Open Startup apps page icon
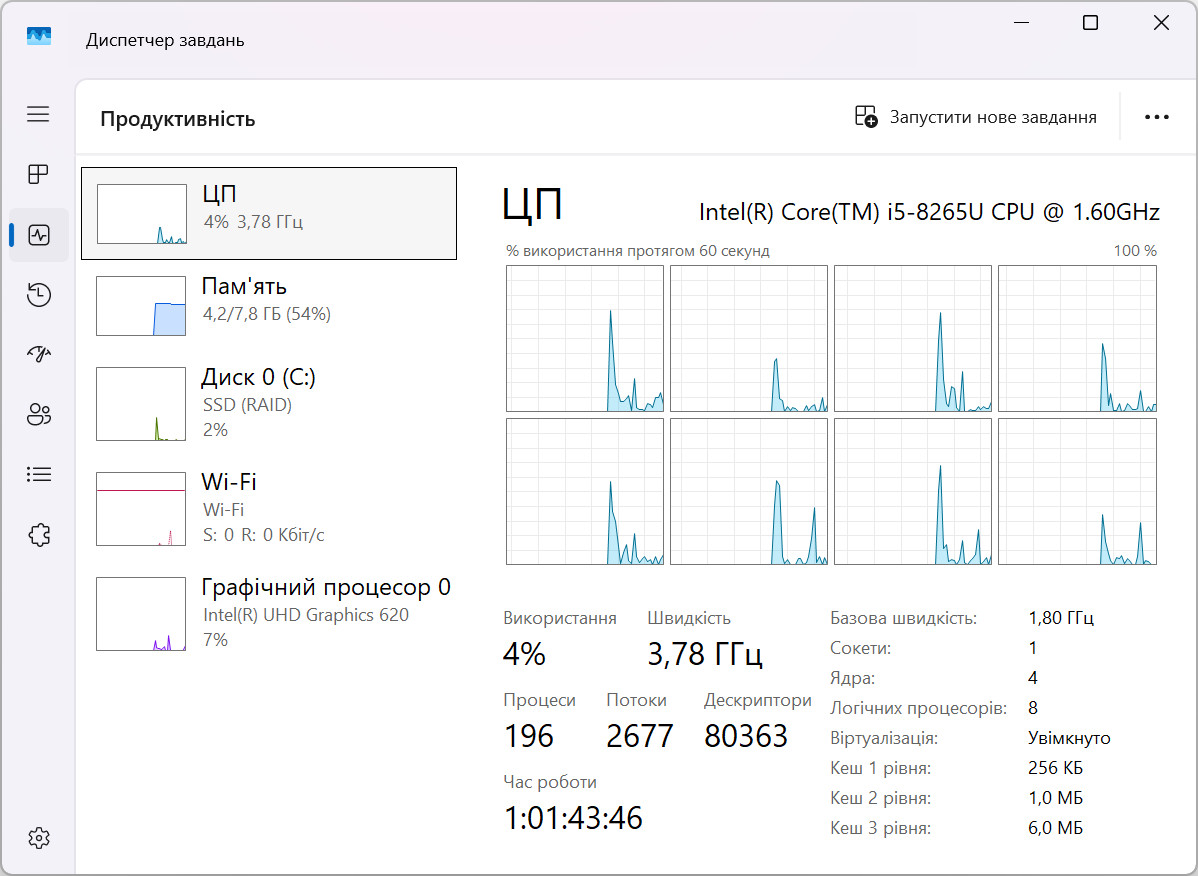This screenshot has height=876, width=1198. pos(39,354)
